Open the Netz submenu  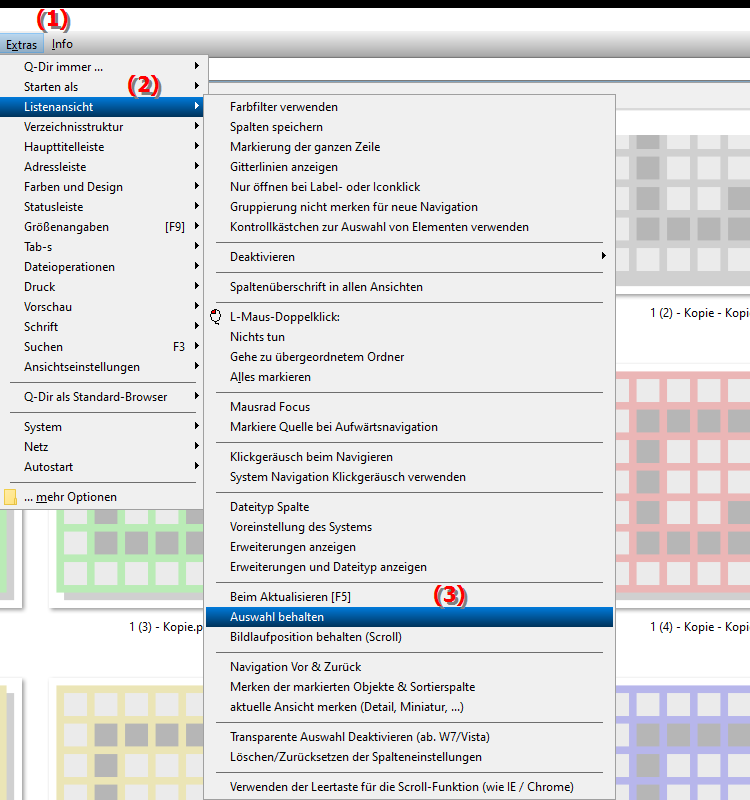102,447
